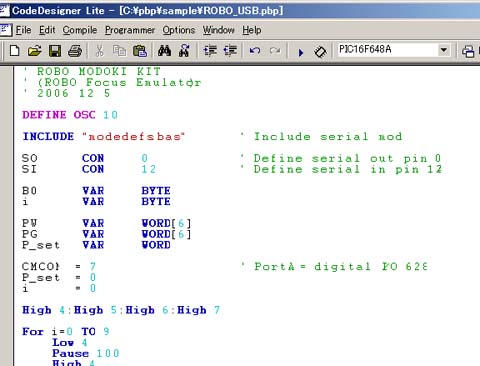This screenshot has width=480, height=366.
Task: Click the document icon beside File menu
Action: tap(6, 30)
